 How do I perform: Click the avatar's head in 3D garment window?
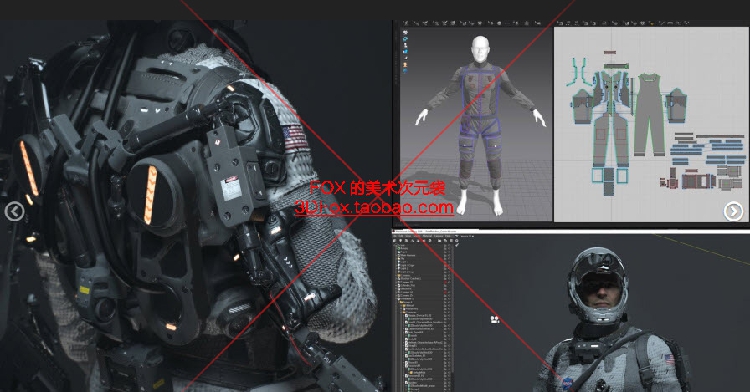[481, 49]
